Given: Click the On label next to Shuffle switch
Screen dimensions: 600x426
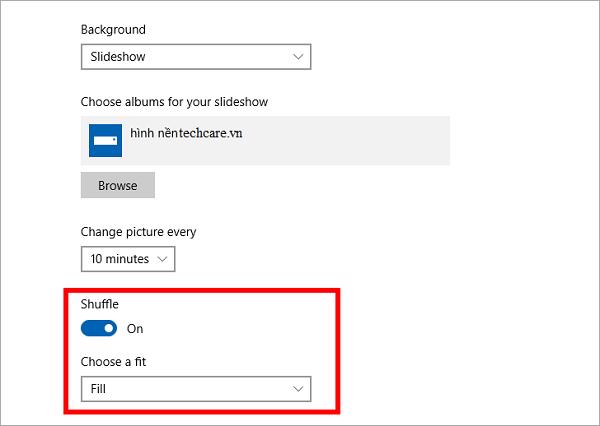Looking at the screenshot, I should [136, 328].
